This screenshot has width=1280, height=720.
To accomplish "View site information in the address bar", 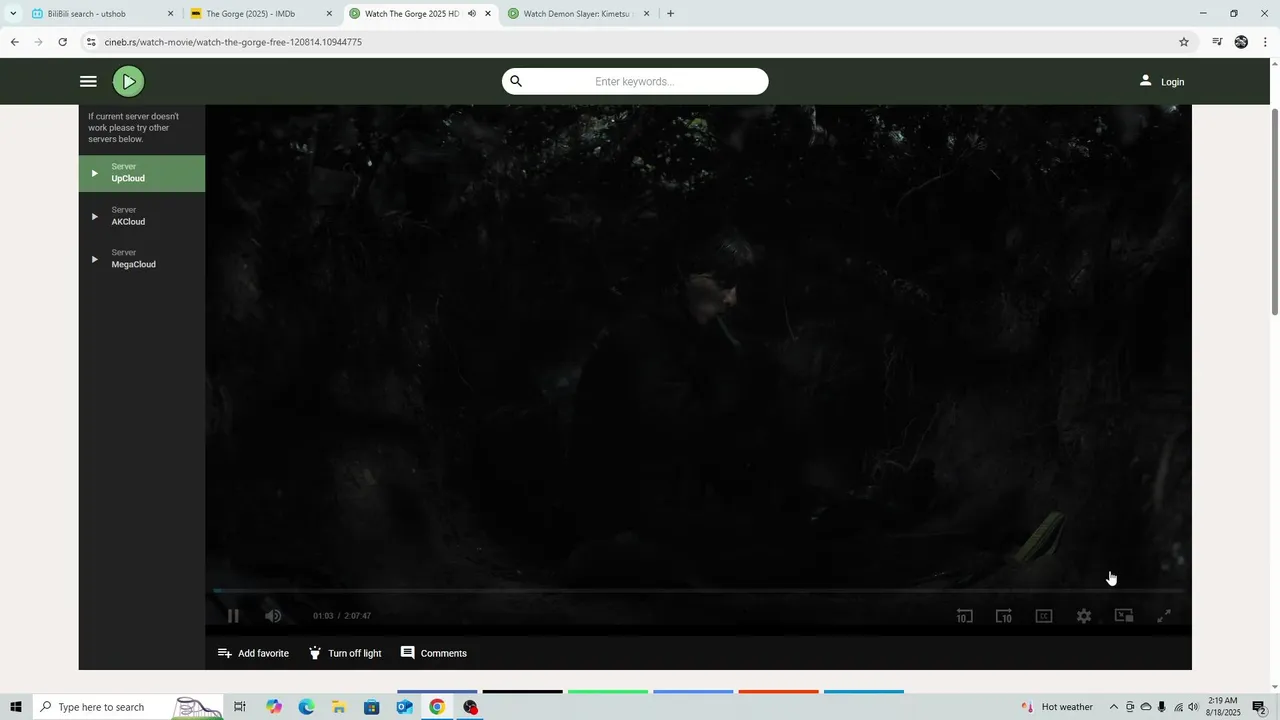I will coord(91,42).
